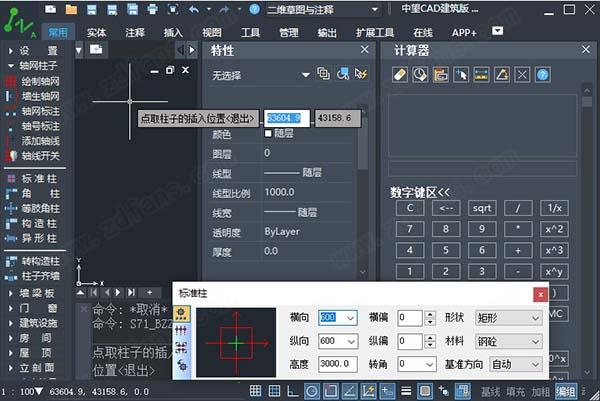
Task: Click the paste value icon in calculator toolbar
Action: (440, 75)
